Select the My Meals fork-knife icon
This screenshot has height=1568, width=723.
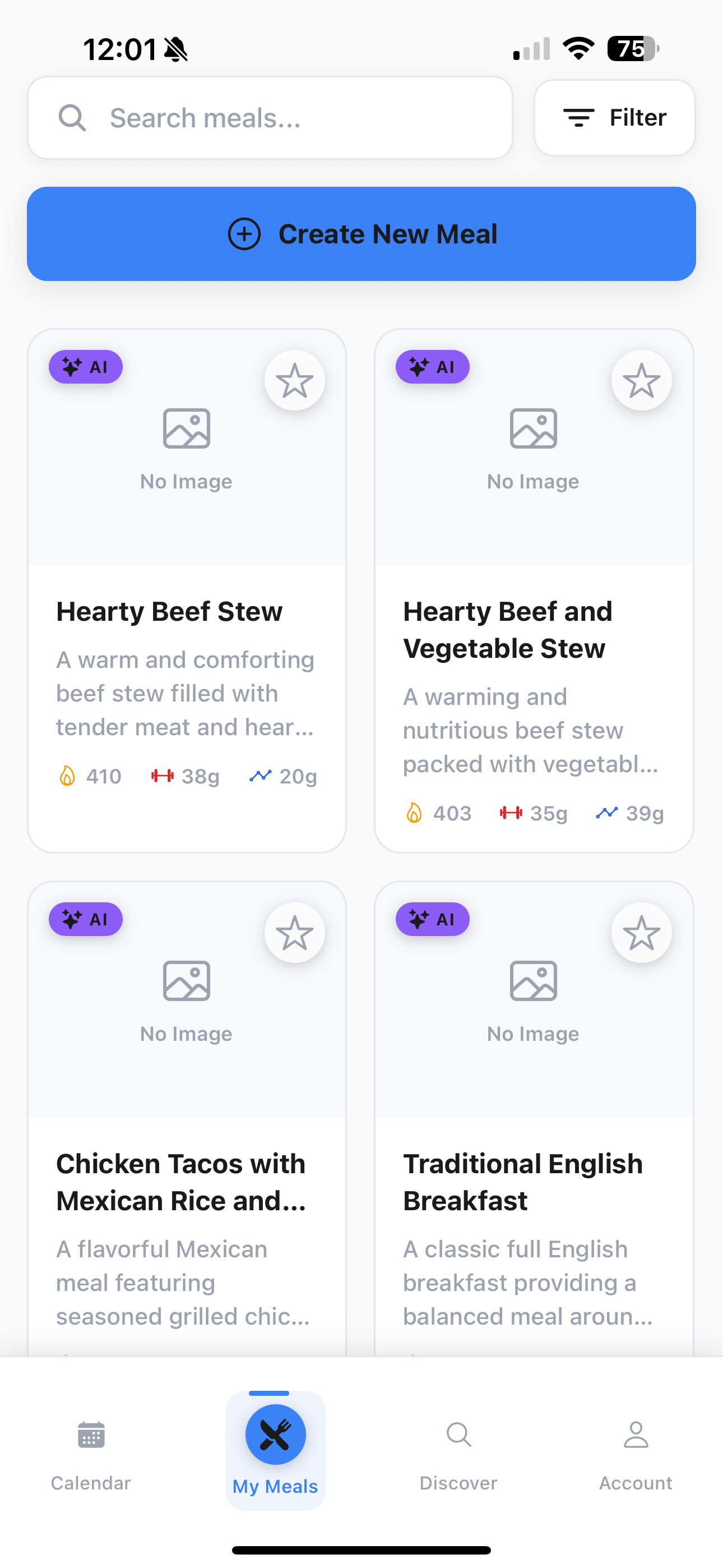click(x=275, y=1435)
